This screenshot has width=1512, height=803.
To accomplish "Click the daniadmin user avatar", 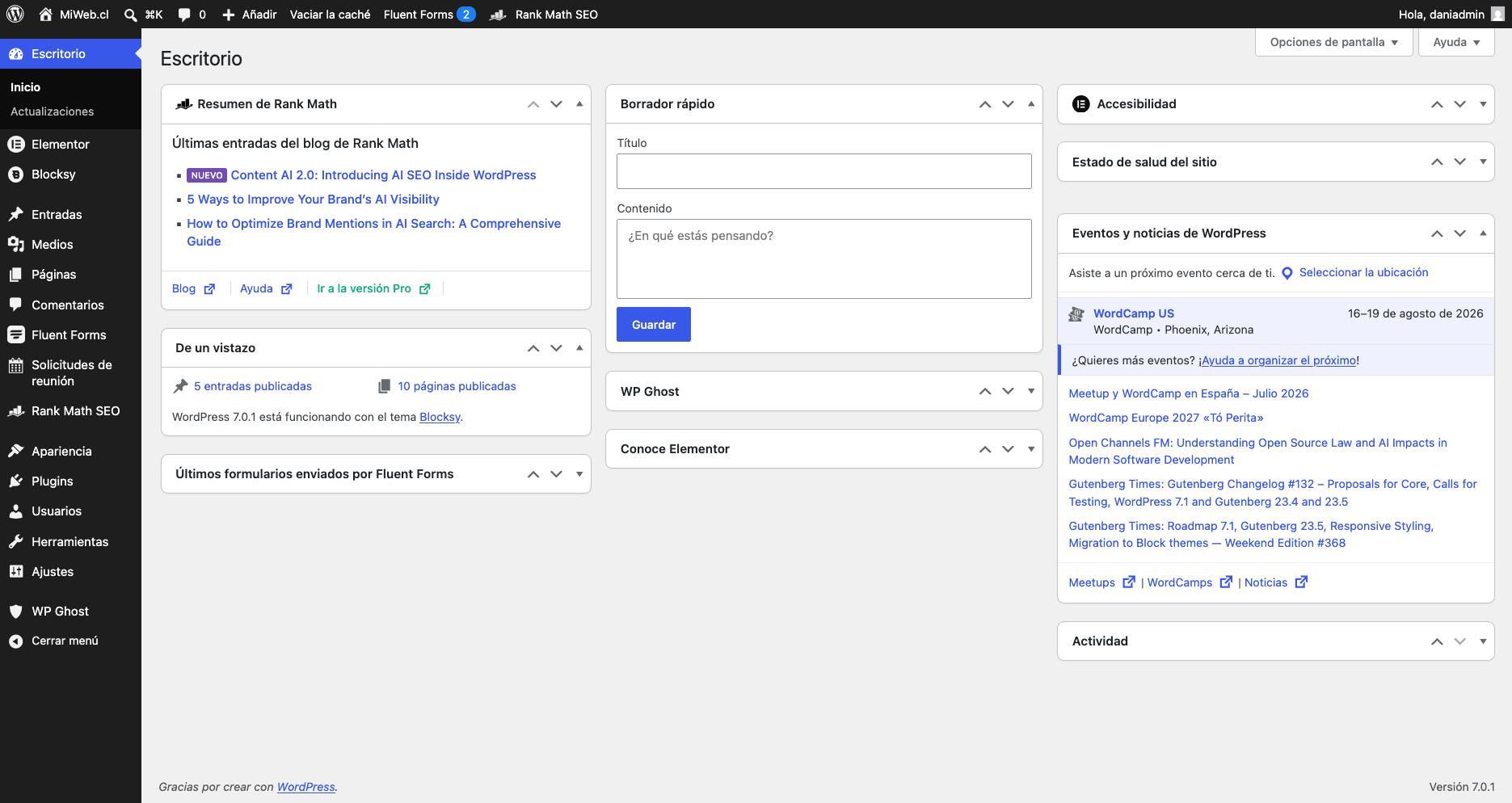I will tap(1497, 15).
